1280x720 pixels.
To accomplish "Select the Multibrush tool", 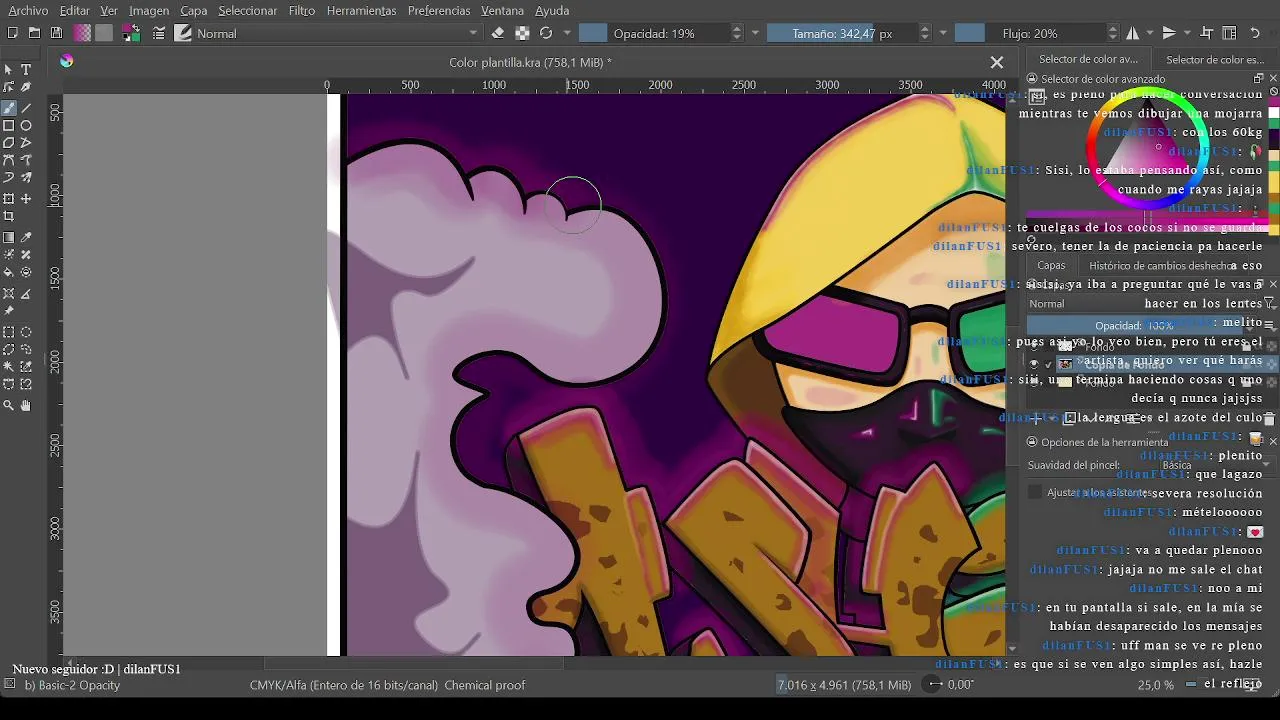I will (x=26, y=178).
